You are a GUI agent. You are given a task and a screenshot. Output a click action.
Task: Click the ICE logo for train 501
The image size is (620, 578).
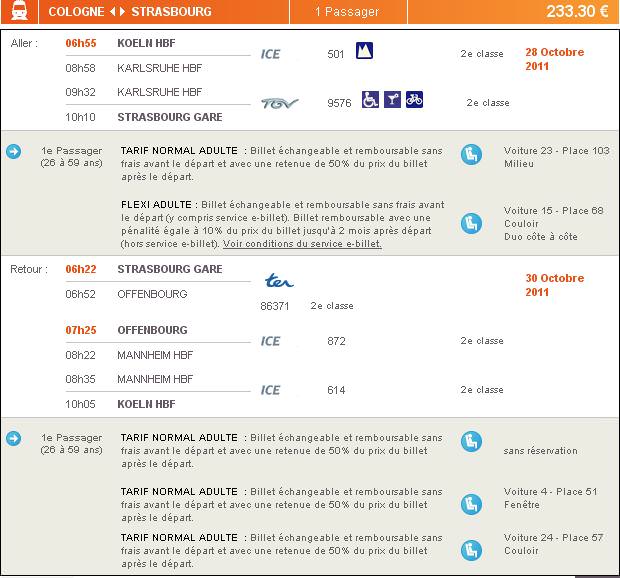(270, 54)
